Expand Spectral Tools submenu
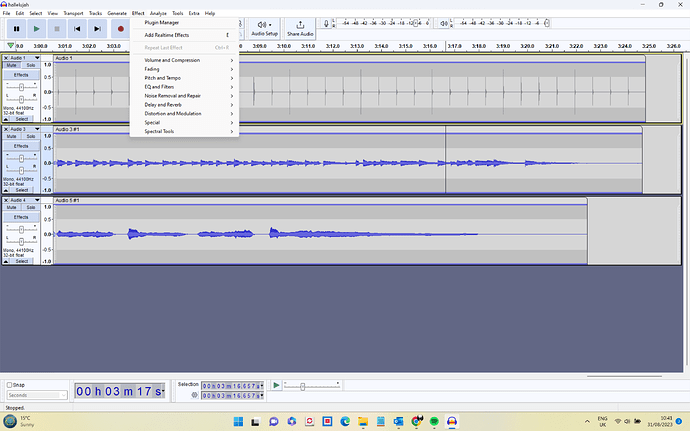Screen dimensions: 690x431 click(x=184, y=131)
